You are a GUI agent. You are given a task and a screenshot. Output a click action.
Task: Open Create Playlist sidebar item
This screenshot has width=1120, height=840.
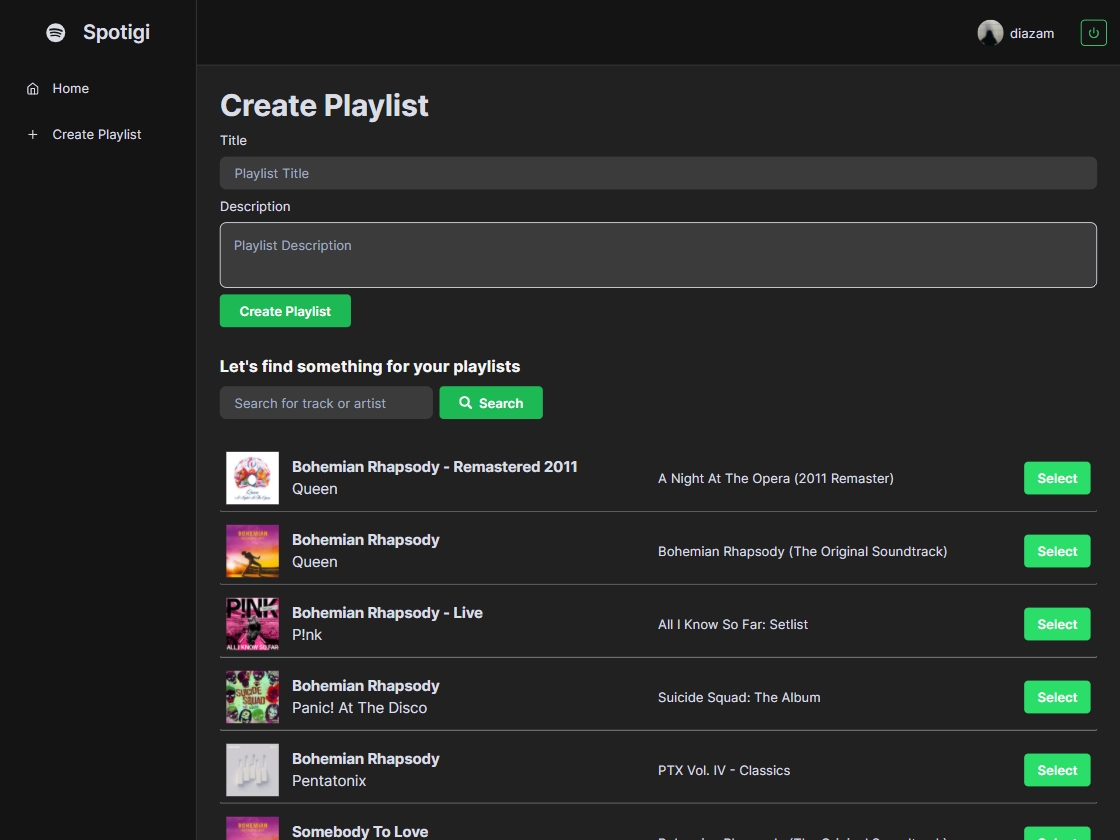tap(98, 134)
